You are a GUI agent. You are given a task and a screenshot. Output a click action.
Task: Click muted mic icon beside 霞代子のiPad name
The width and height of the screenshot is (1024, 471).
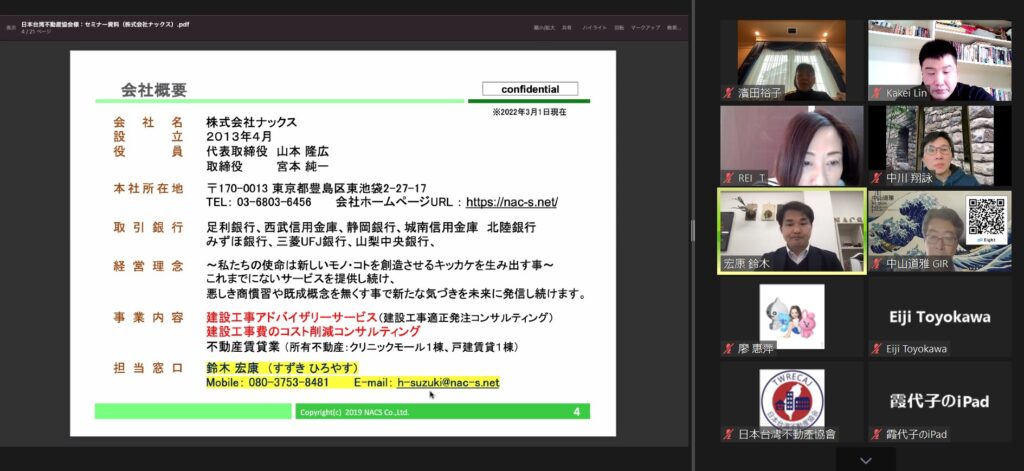877,434
